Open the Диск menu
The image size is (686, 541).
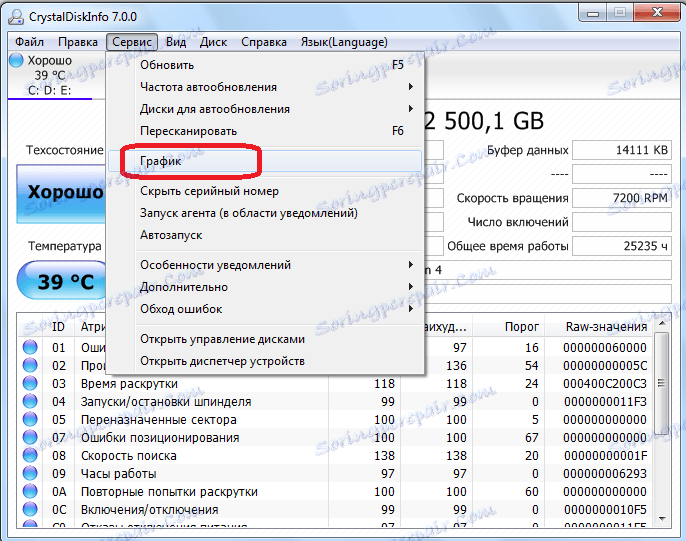213,42
